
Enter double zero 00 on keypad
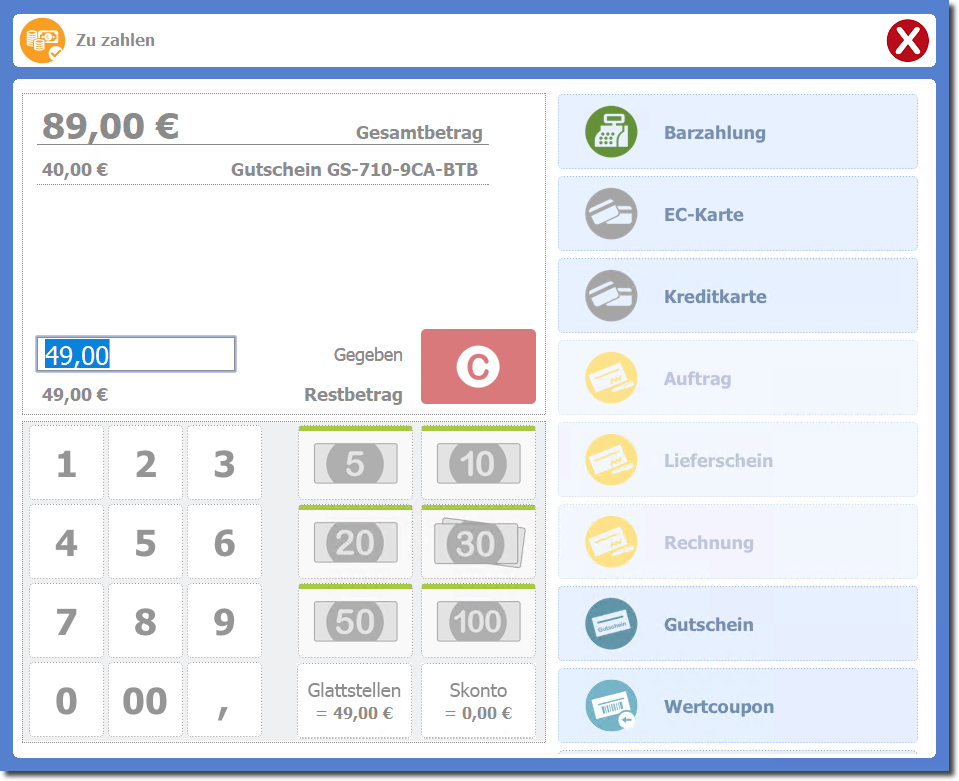145,700
